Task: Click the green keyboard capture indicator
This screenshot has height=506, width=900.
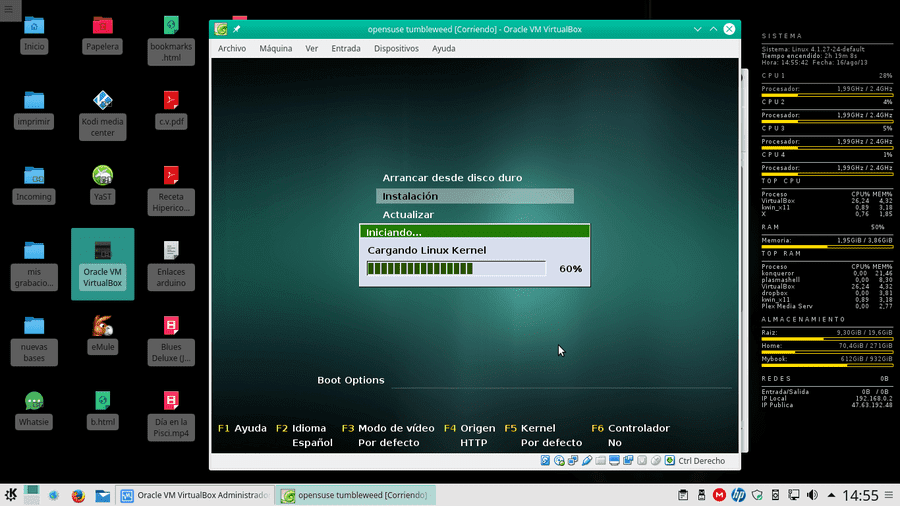Action: [x=670, y=461]
